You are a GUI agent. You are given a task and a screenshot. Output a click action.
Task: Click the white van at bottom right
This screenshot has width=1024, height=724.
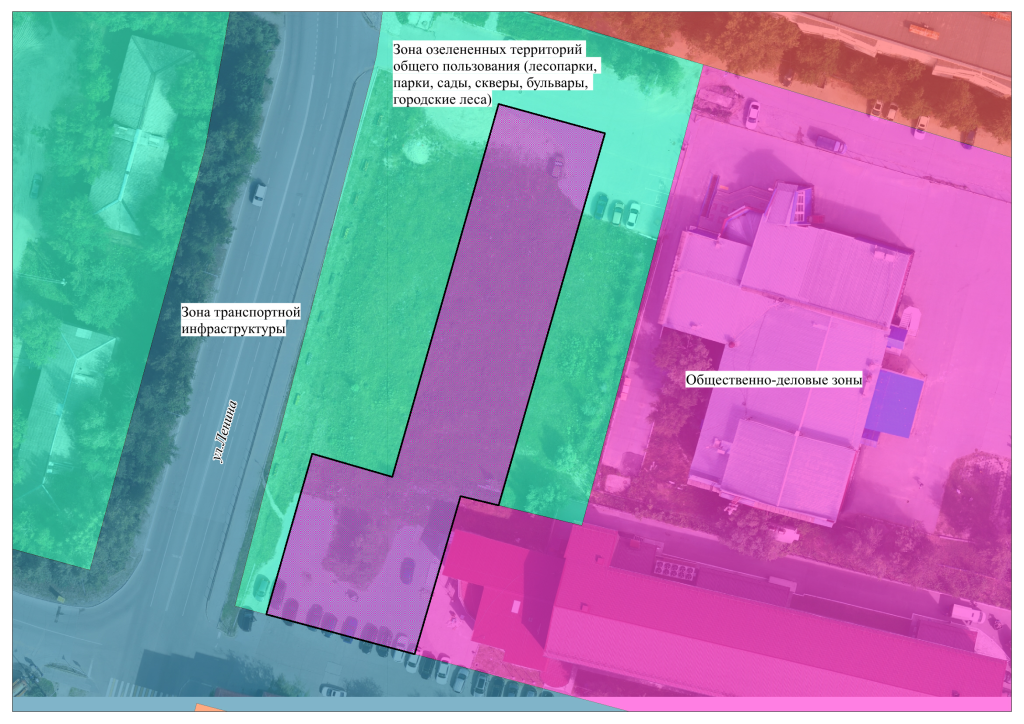[968, 613]
